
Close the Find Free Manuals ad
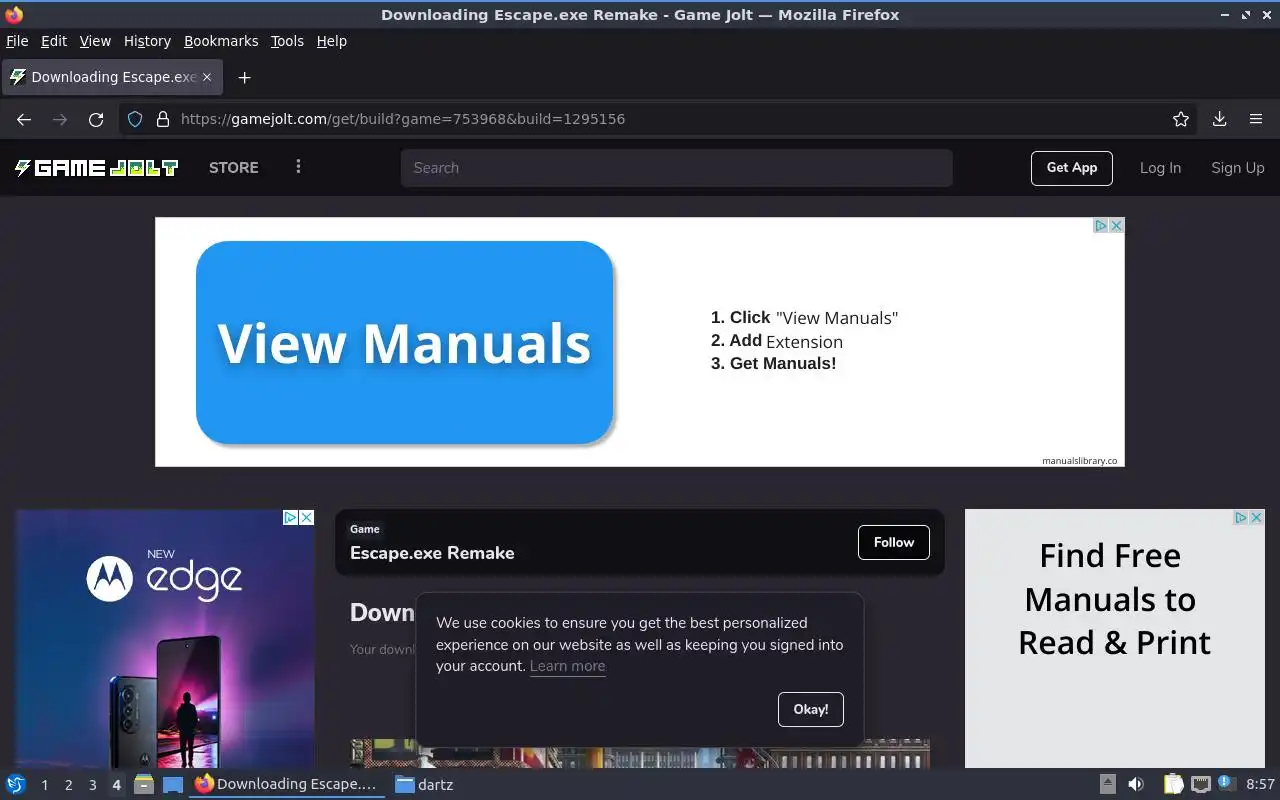pyautogui.click(x=1257, y=518)
